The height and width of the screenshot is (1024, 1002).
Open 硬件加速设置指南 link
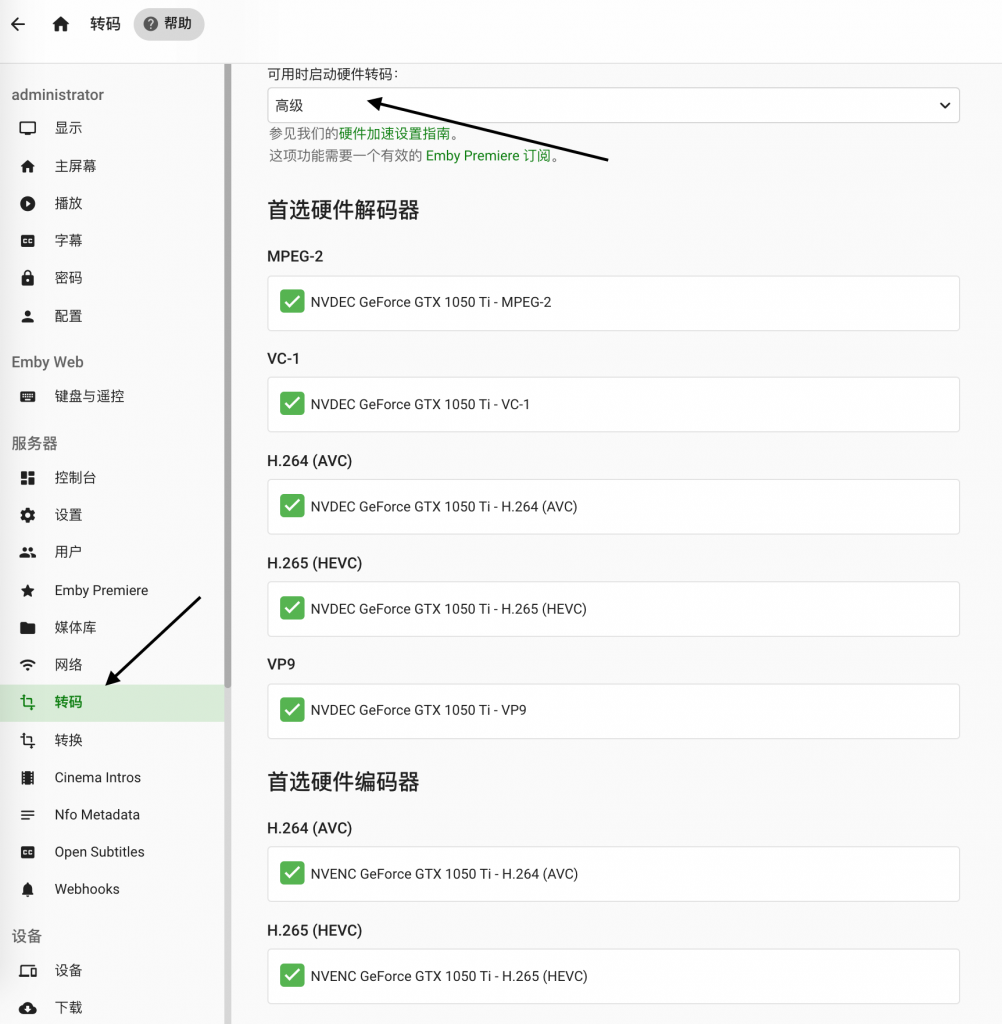click(x=394, y=133)
